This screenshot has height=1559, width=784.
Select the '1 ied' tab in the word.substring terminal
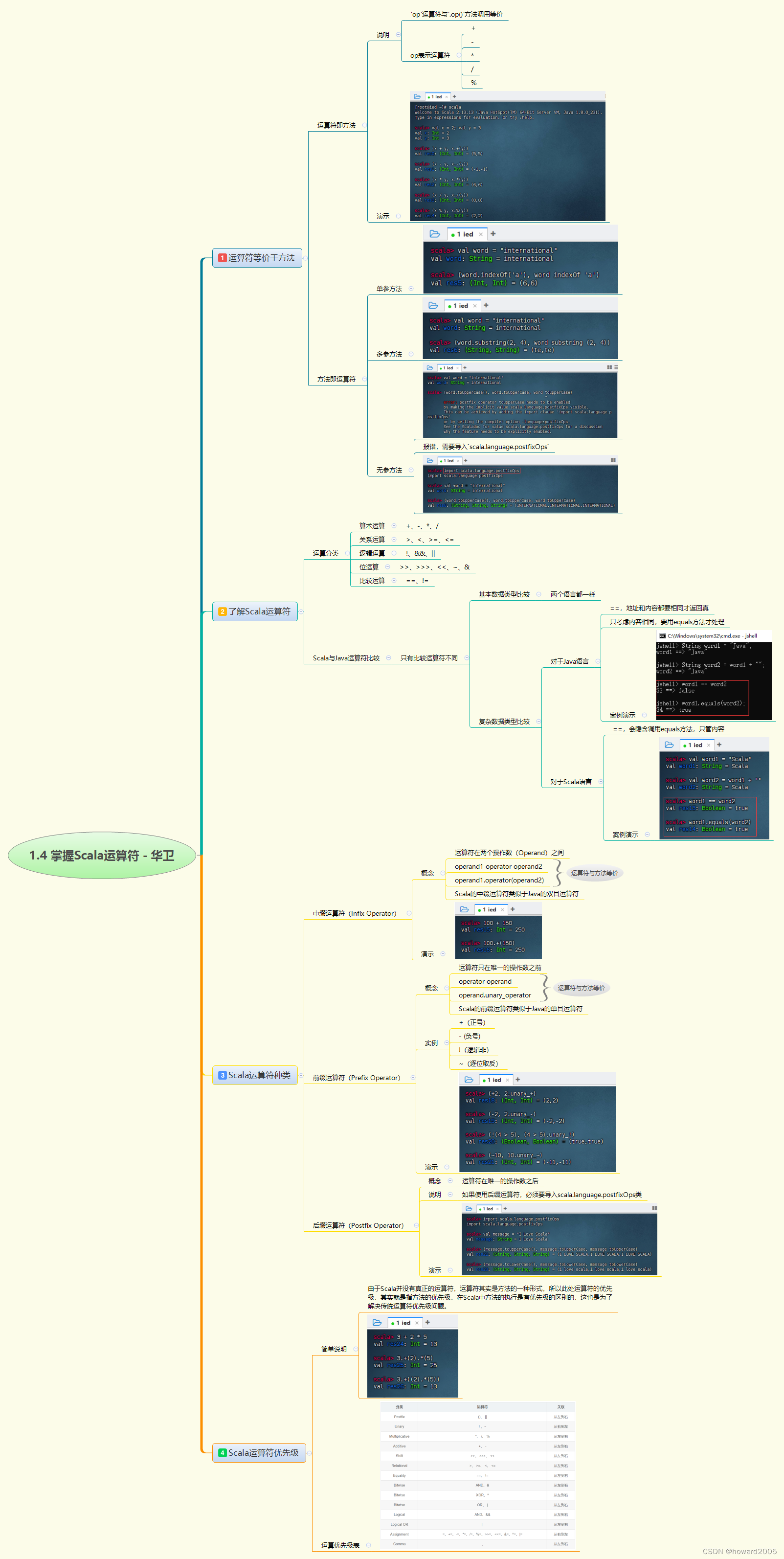tap(462, 306)
